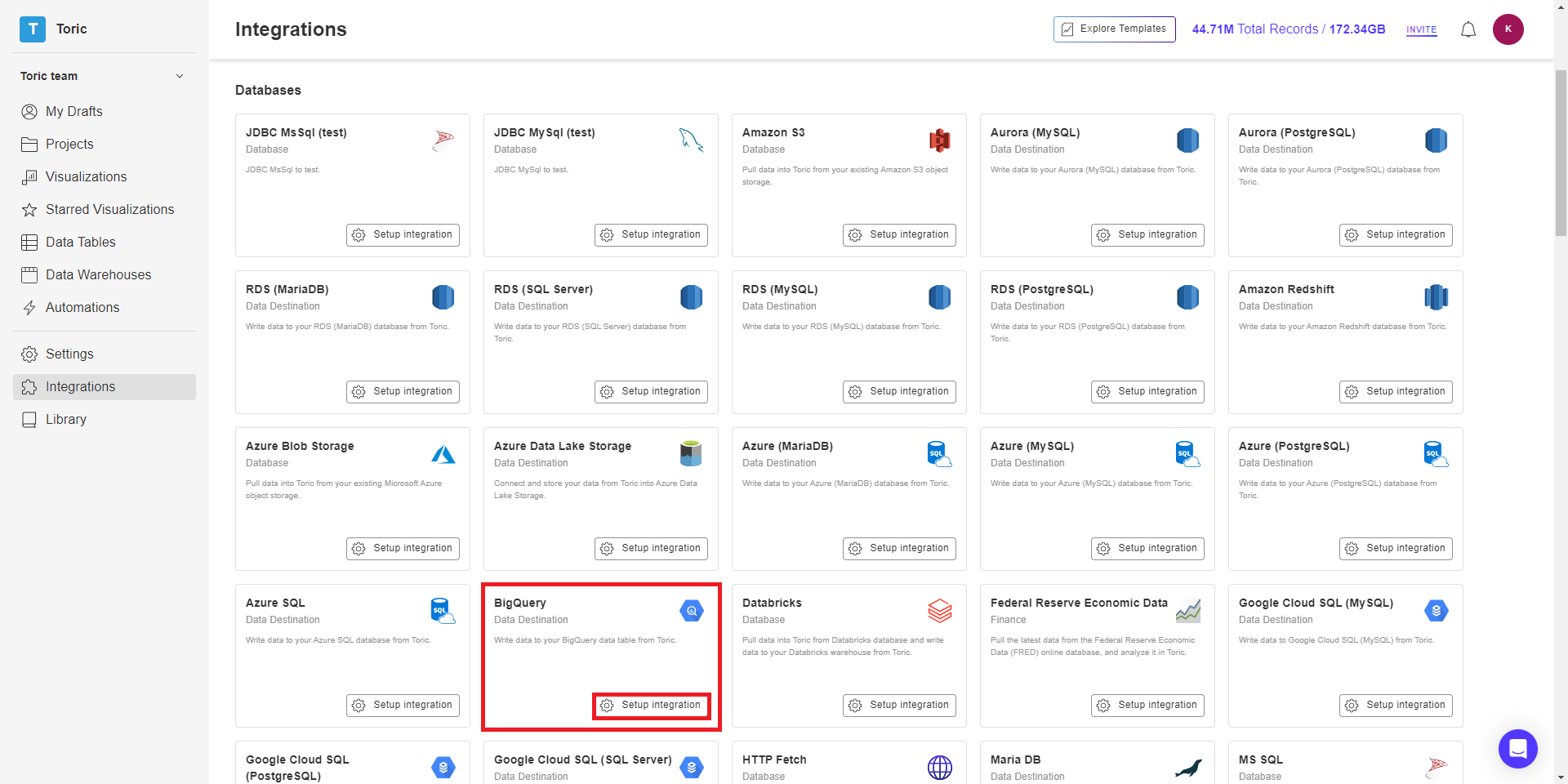Click the Azure Blob Storage triangle icon

[443, 453]
